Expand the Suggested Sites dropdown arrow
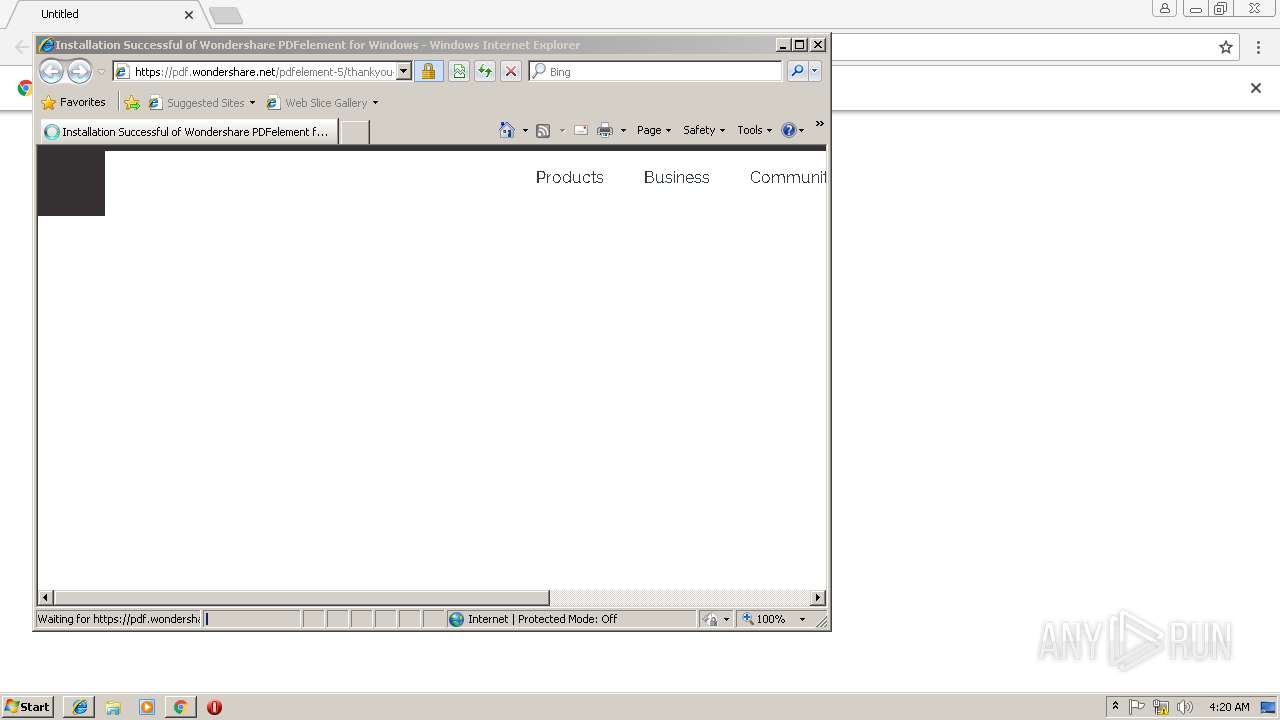Viewport: 1280px width, 720px height. [252, 103]
